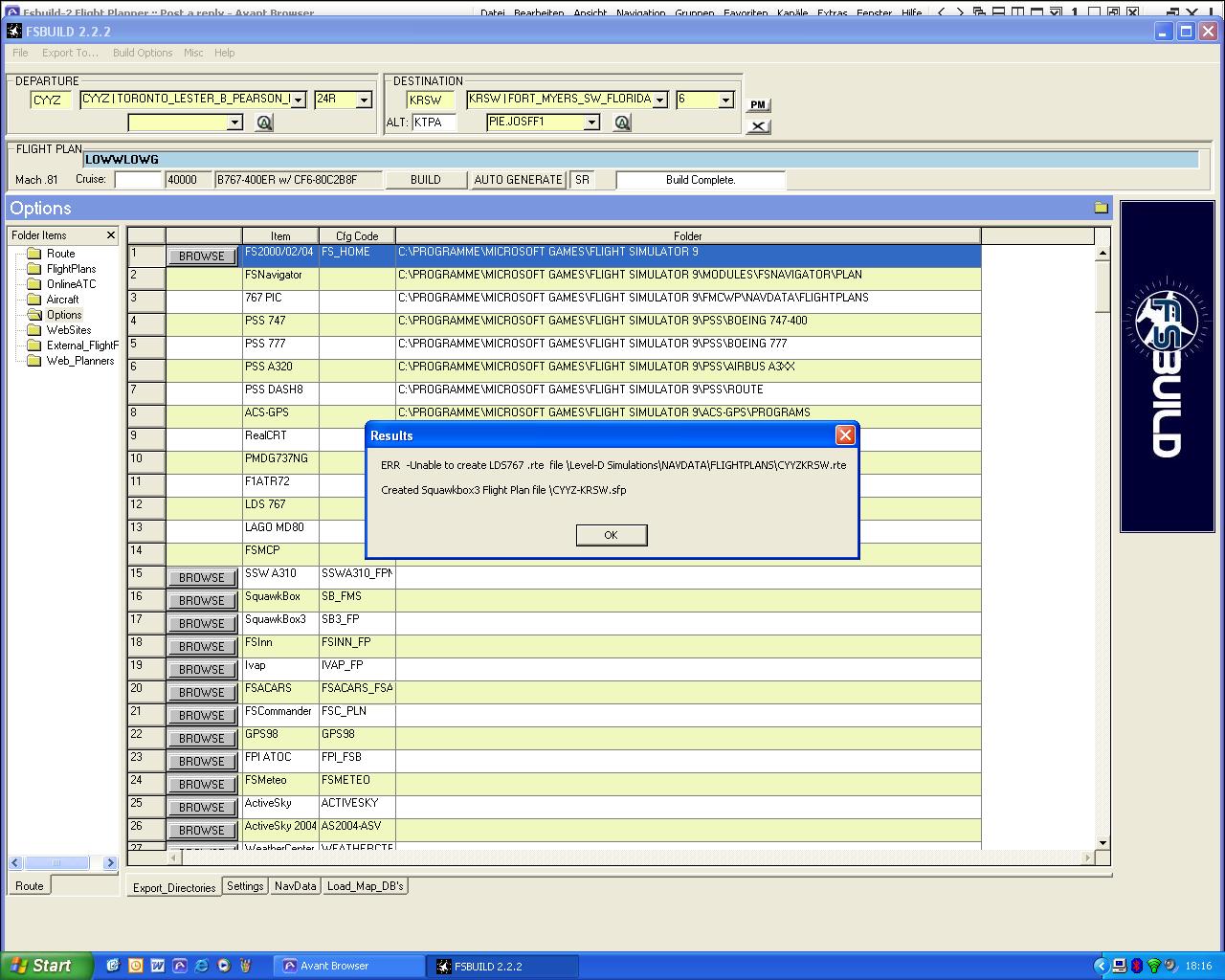Click BROWSE for the FS2000/02/04 row
Image resolution: width=1225 pixels, height=980 pixels.
click(202, 256)
